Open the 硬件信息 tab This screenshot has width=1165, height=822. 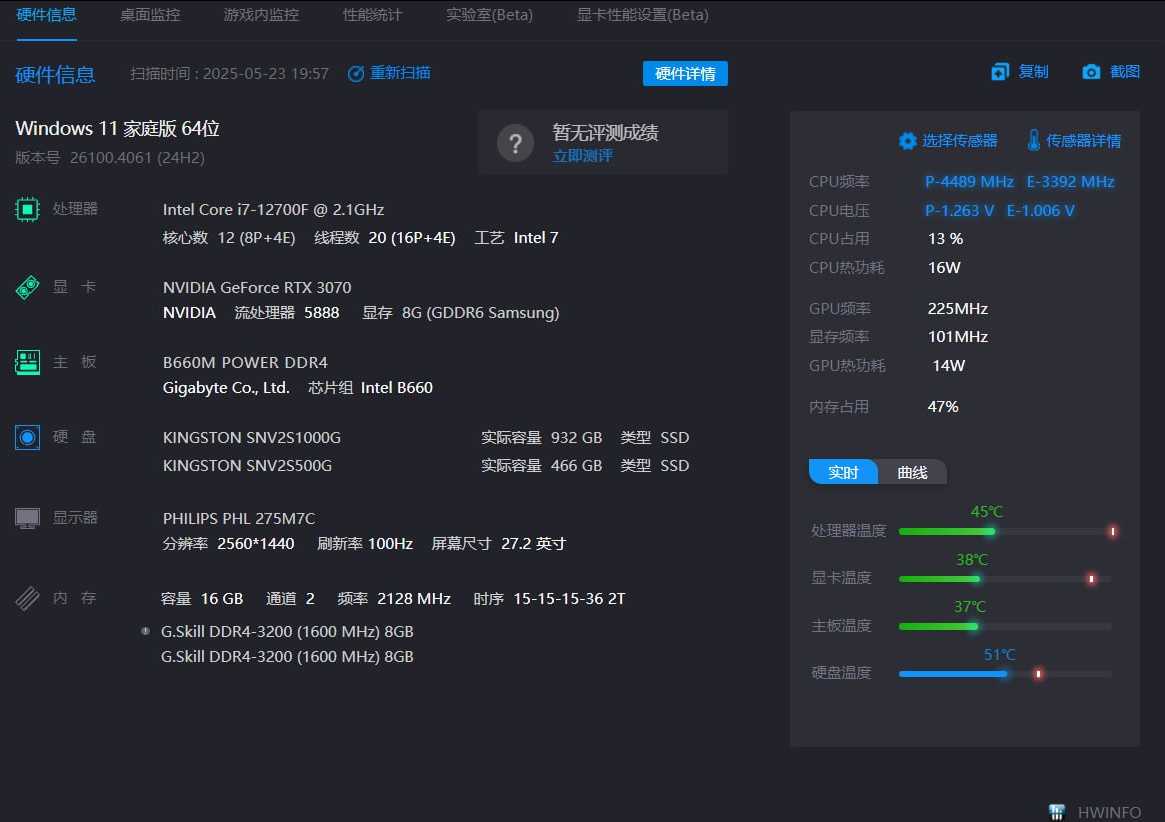(x=46, y=15)
